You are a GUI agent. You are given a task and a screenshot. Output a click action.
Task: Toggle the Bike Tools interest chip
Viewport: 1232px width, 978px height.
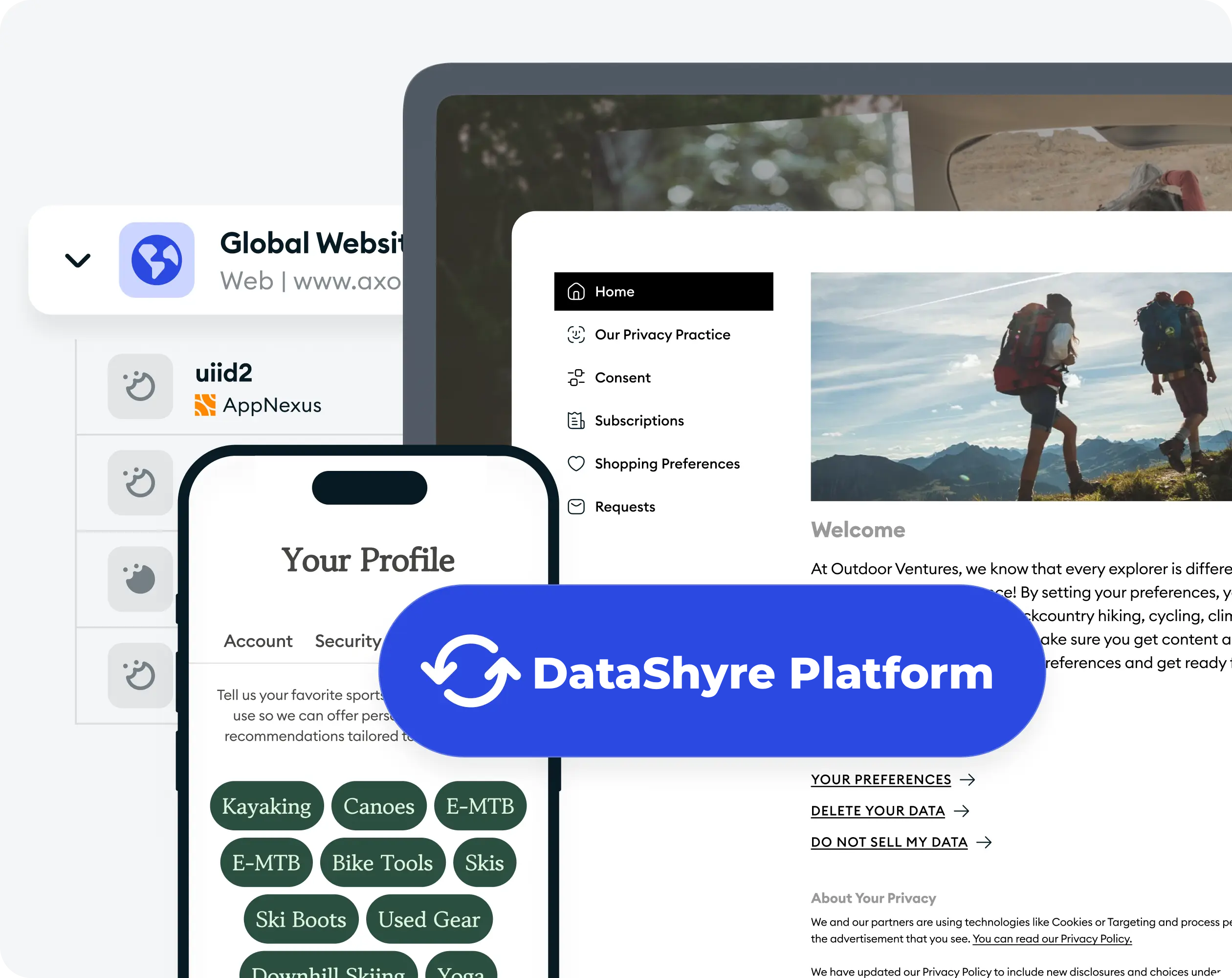tap(382, 862)
